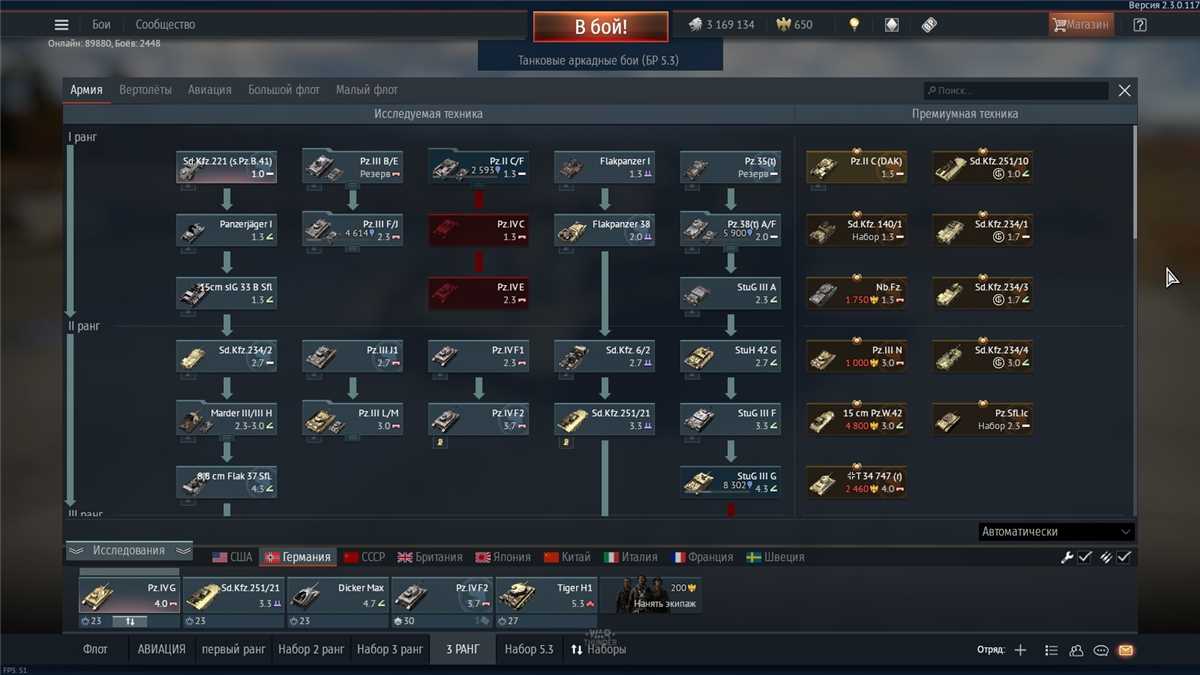The width and height of the screenshot is (1200, 675).
Task: Switch to the Вертолёты tab
Action: click(146, 90)
